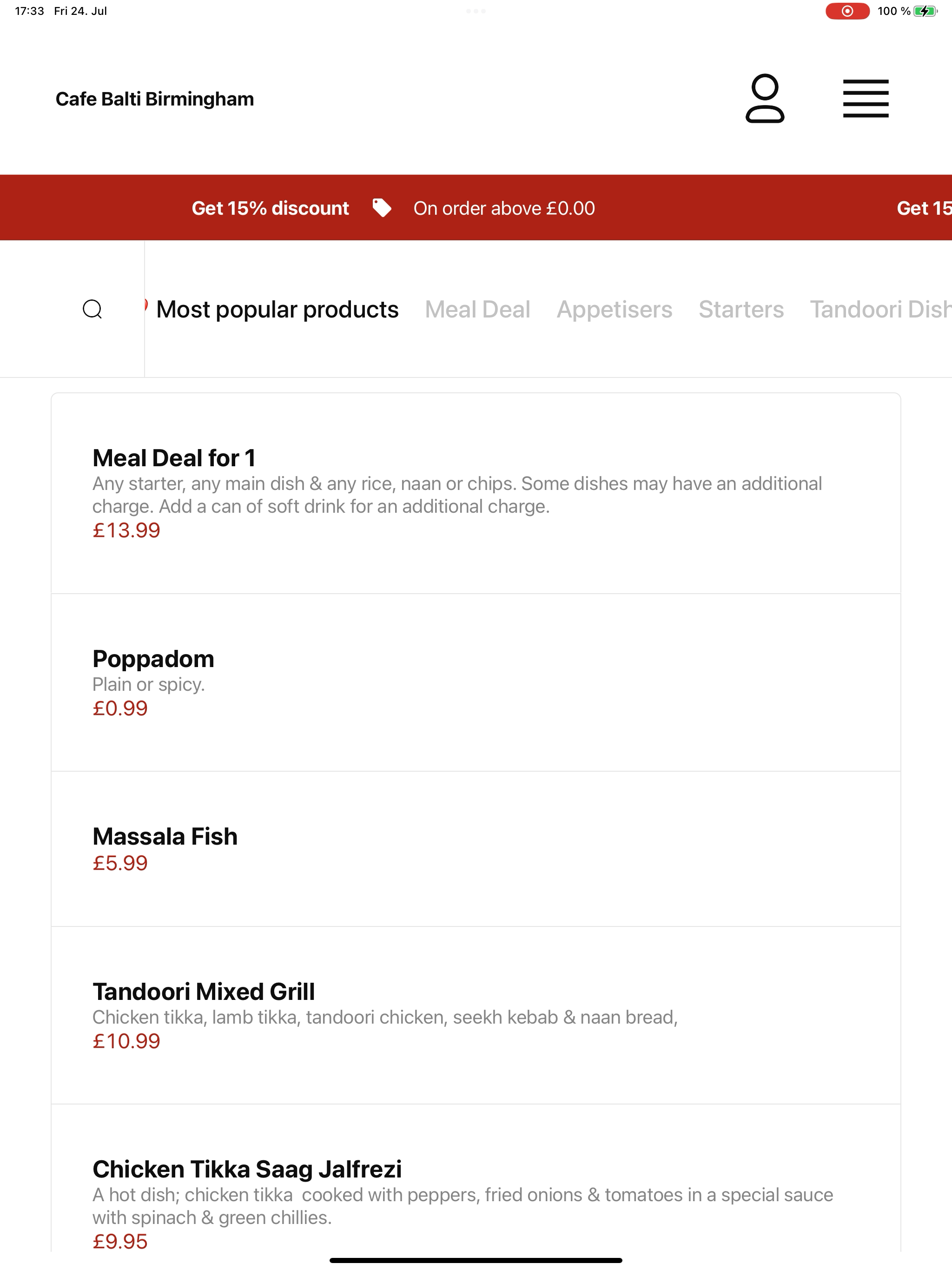Tap the discount tag icon in banner

[x=382, y=208]
